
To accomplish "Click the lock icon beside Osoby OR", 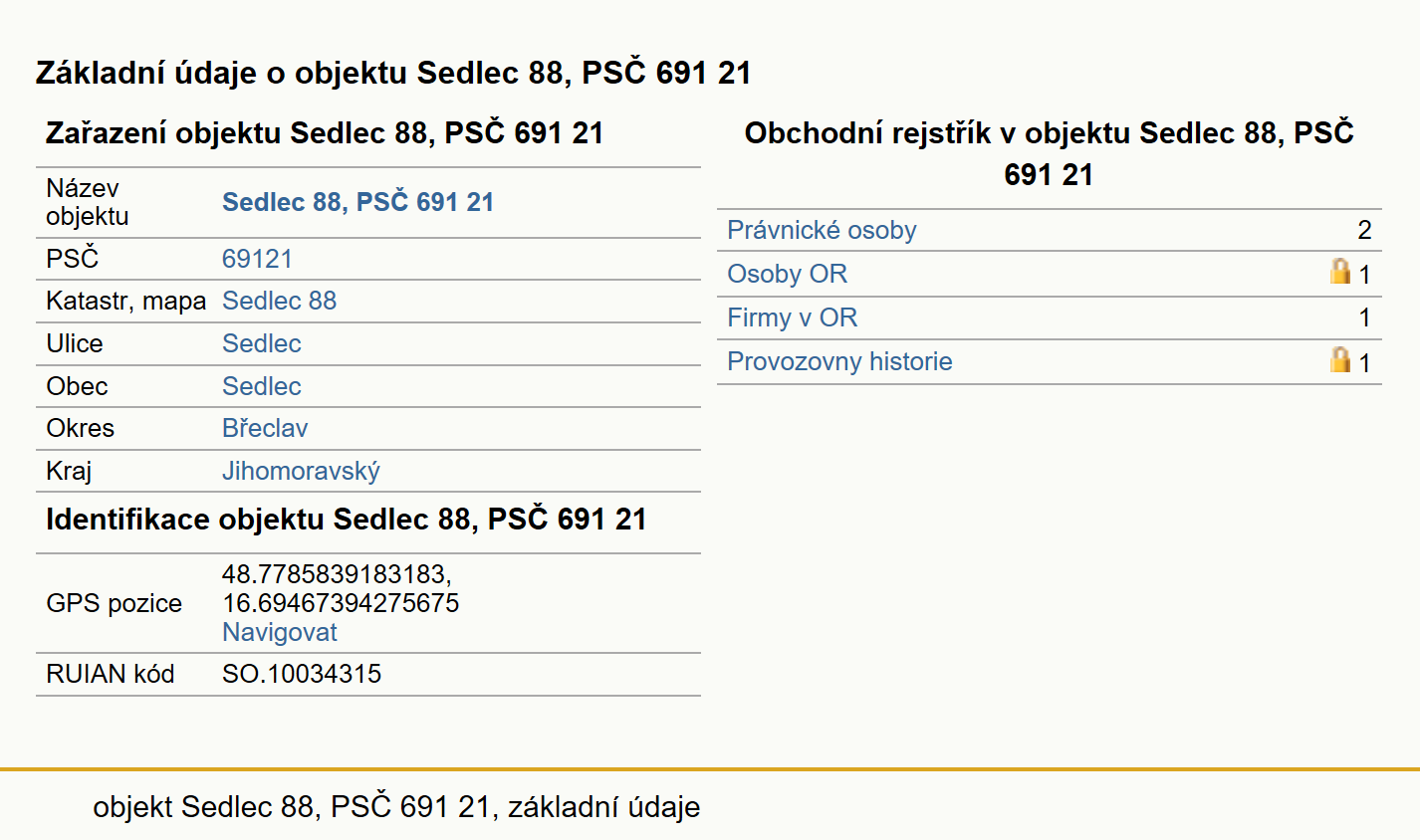I will tap(1340, 271).
